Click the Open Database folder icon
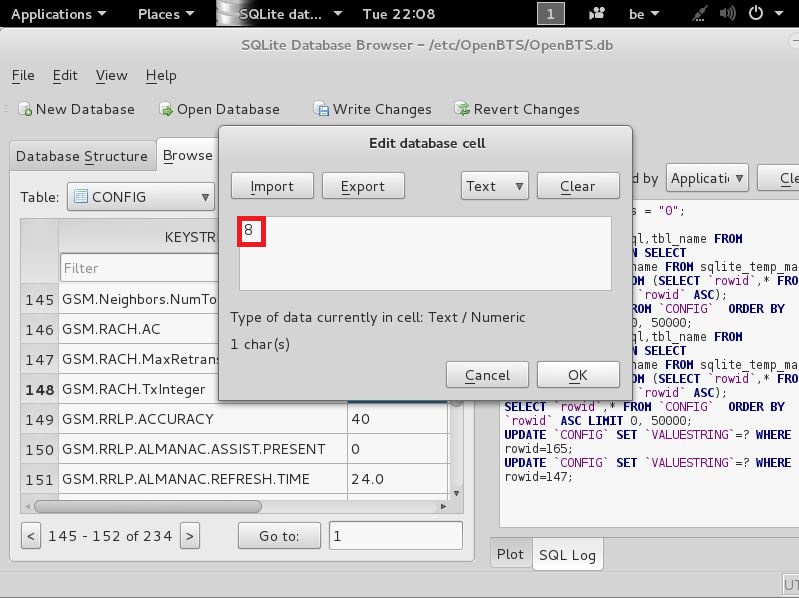This screenshot has width=799, height=598. pyautogui.click(x=166, y=109)
